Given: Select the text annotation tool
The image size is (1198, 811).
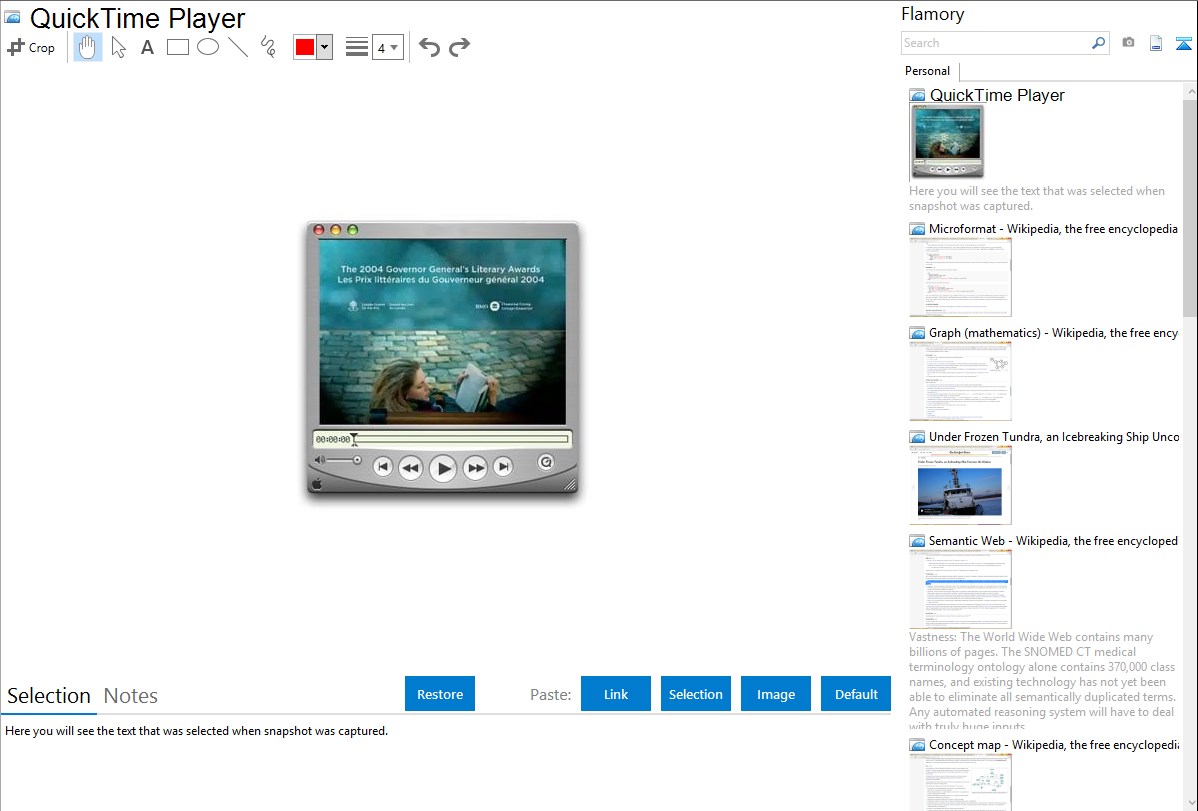Looking at the screenshot, I should (147, 47).
